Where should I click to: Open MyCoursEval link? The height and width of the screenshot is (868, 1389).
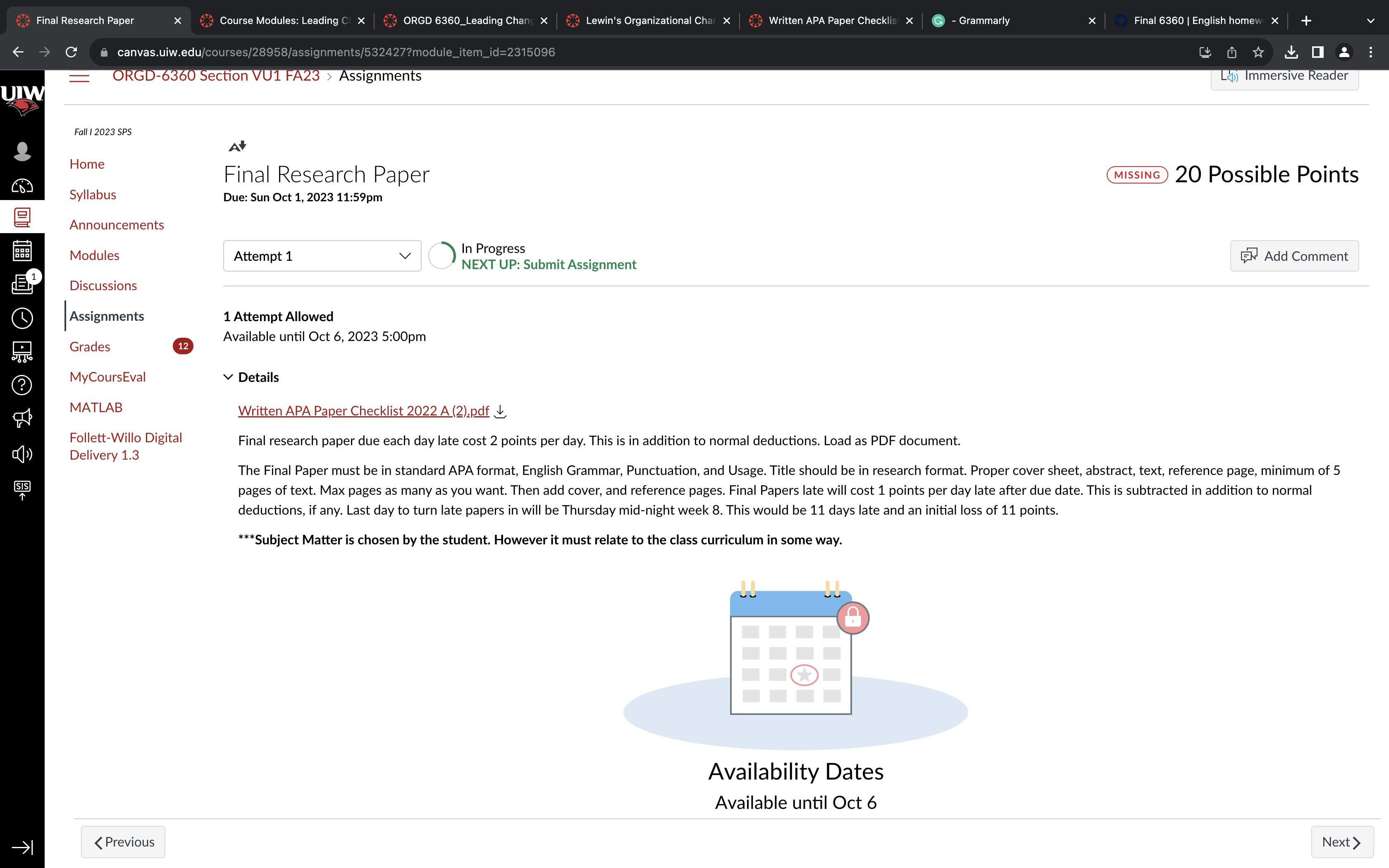(107, 377)
